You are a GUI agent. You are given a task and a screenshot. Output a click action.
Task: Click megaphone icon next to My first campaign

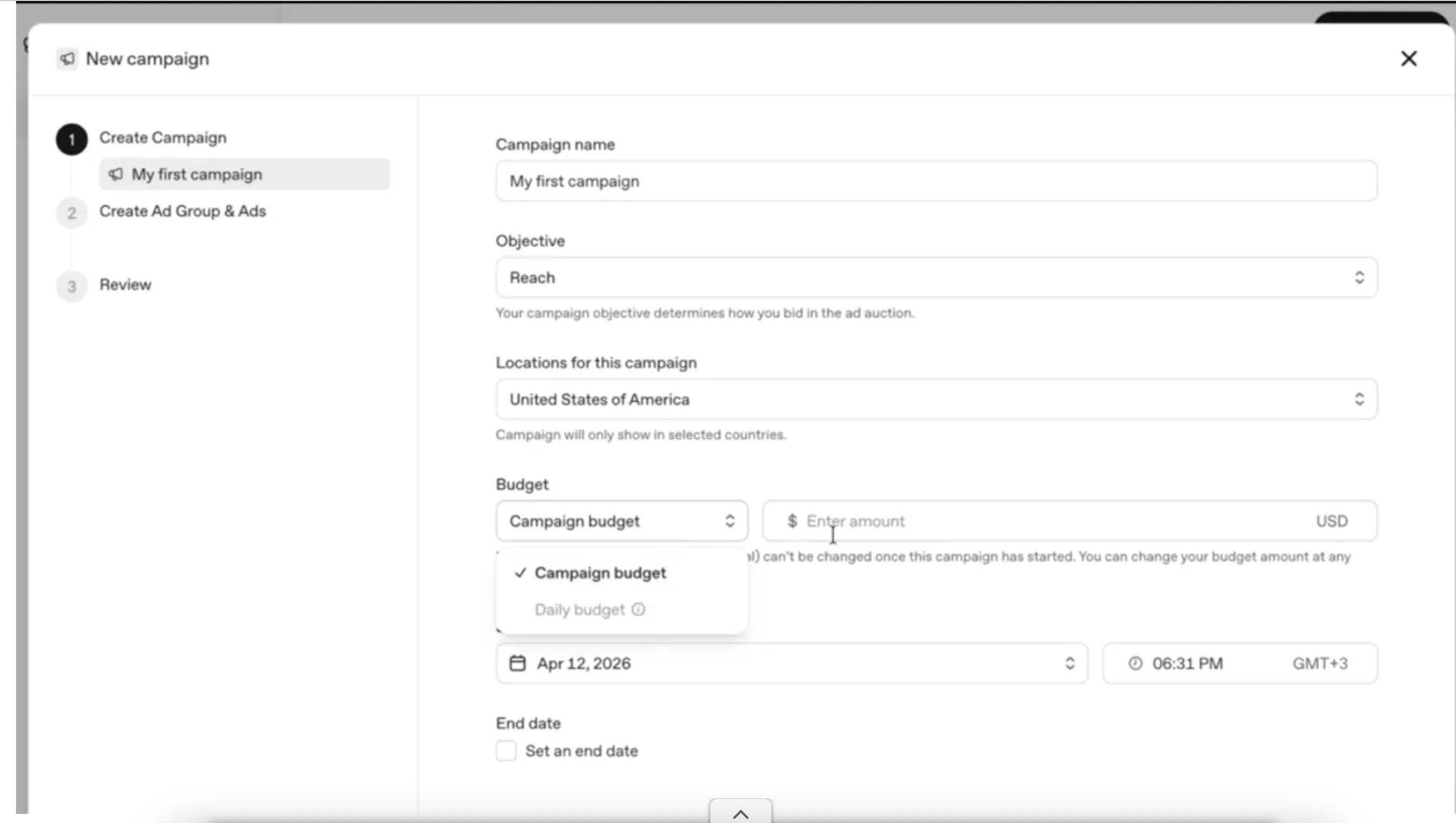click(x=116, y=174)
